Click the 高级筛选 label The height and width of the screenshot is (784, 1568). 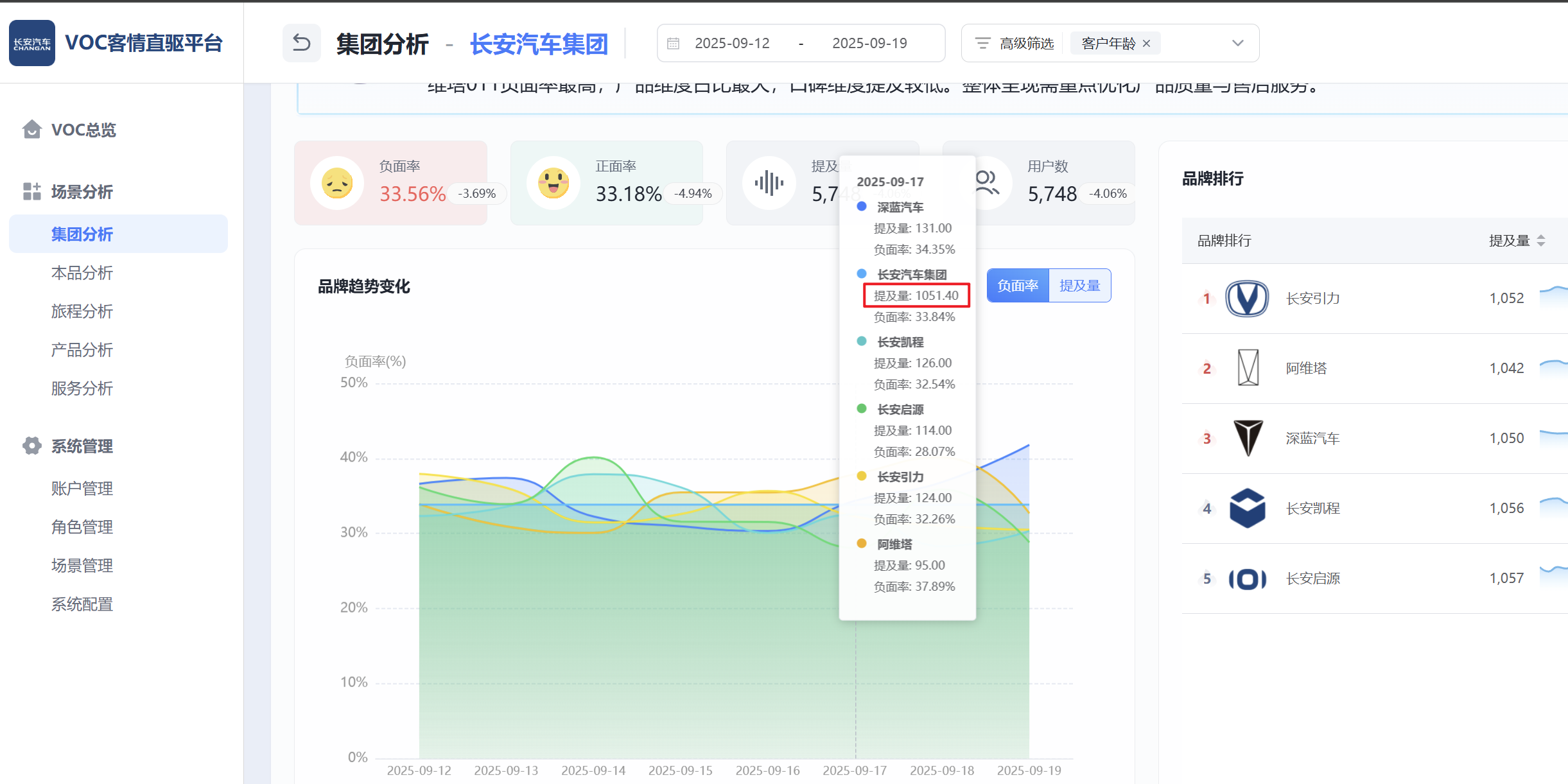click(x=1027, y=43)
